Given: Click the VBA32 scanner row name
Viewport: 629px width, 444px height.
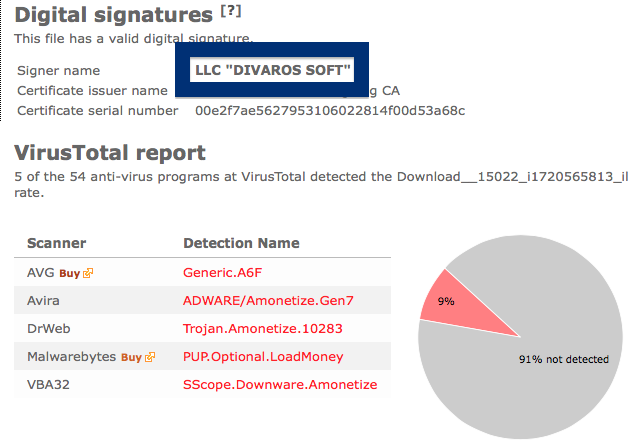Looking at the screenshot, I should 48,385.
